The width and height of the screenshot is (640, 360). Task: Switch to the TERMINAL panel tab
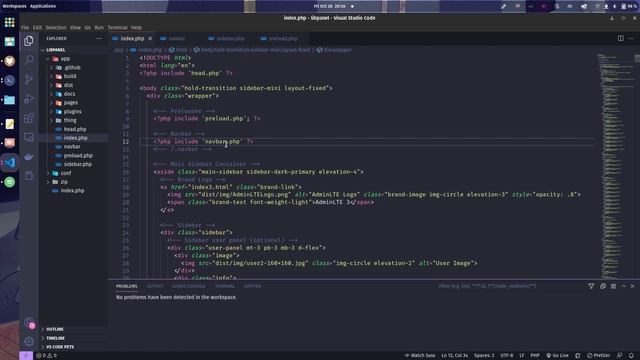tap(224, 286)
